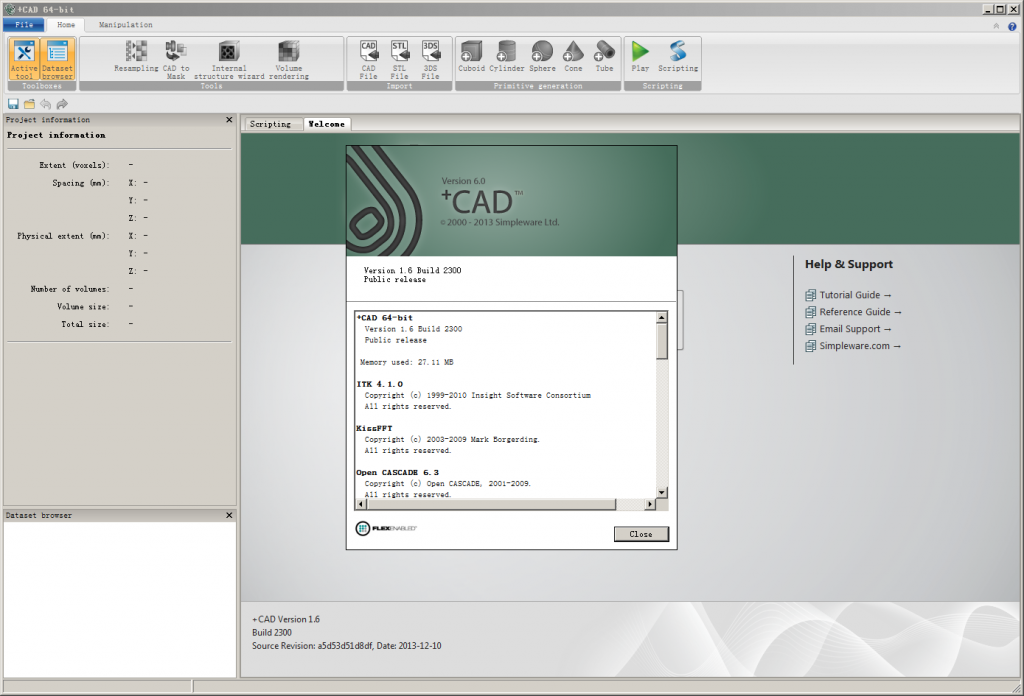Screen dimensions: 1024x696
Task: Click the "Number of volumes:" label
Action: 70,289
